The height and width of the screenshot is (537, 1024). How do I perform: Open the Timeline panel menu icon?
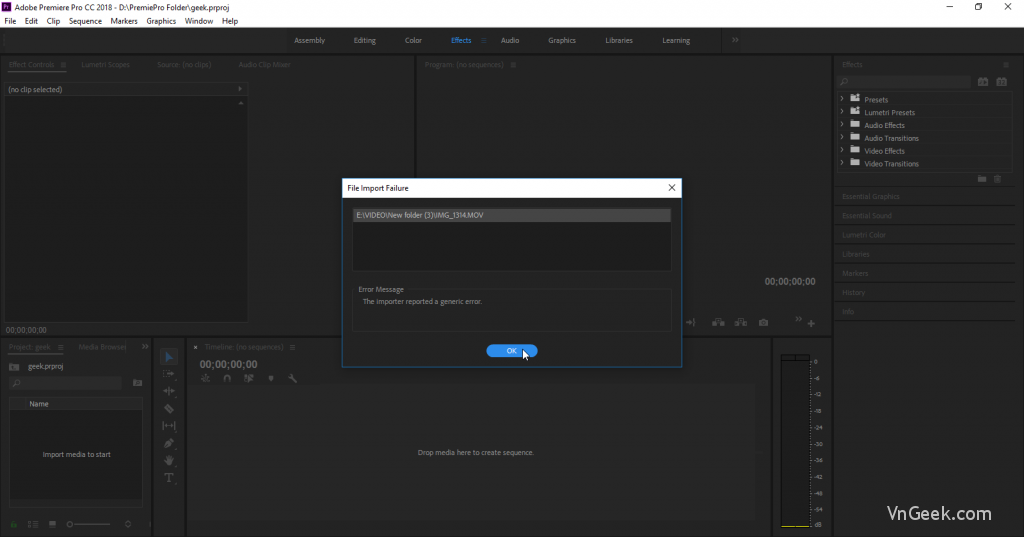(293, 347)
